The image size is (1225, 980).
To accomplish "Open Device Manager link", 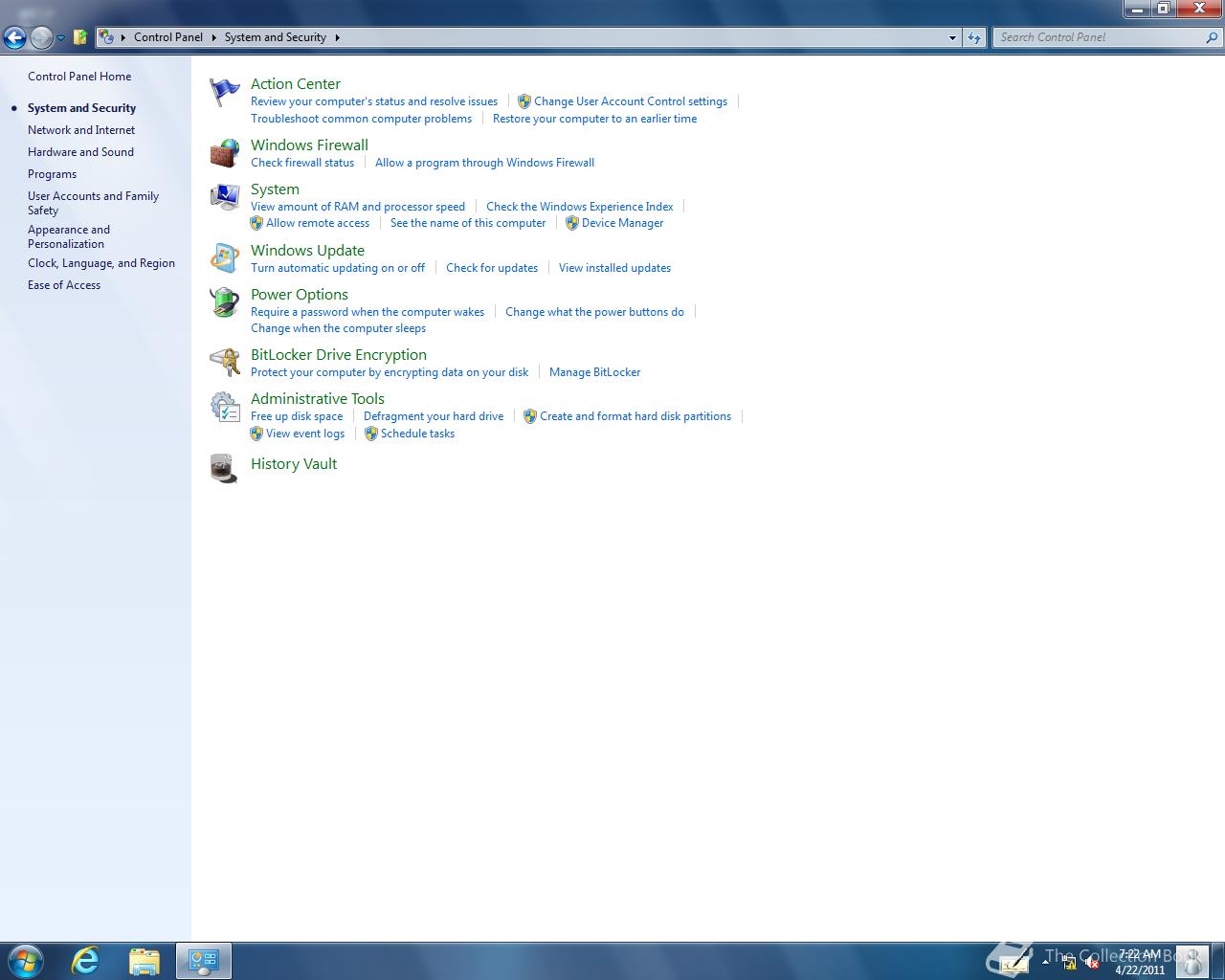I will click(x=622, y=223).
